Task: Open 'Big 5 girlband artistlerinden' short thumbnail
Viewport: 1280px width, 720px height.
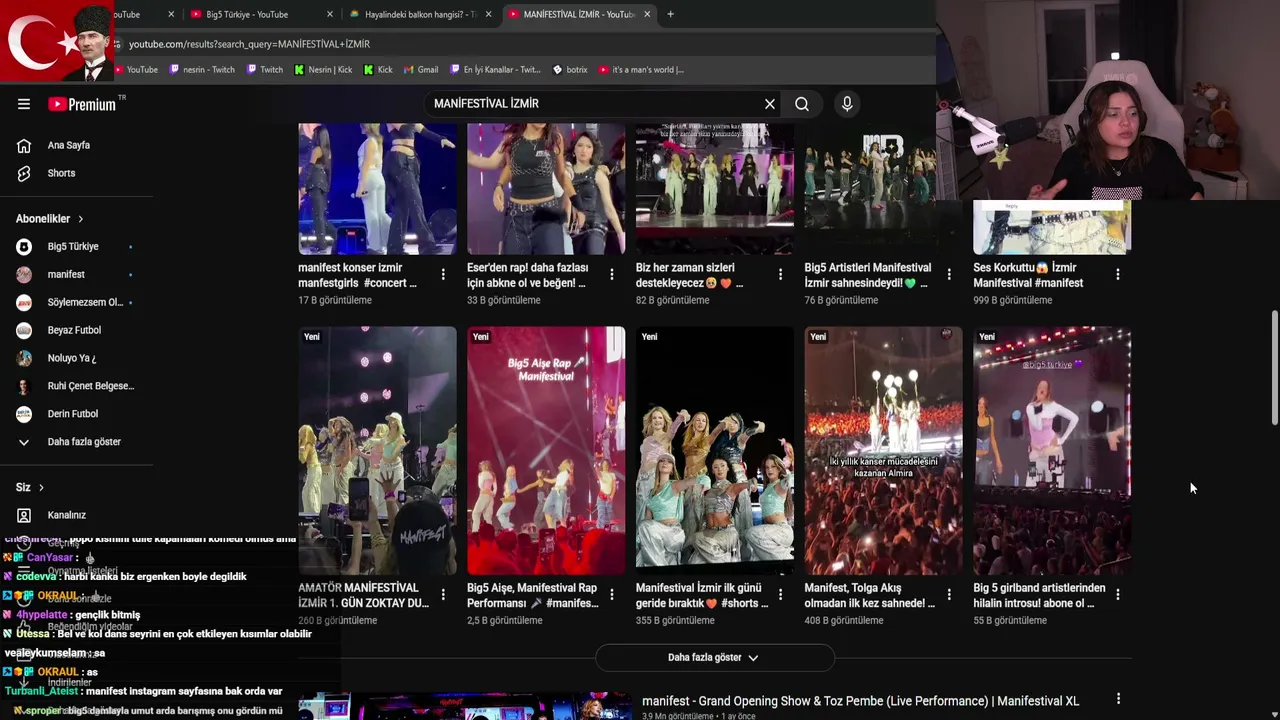Action: [1052, 450]
